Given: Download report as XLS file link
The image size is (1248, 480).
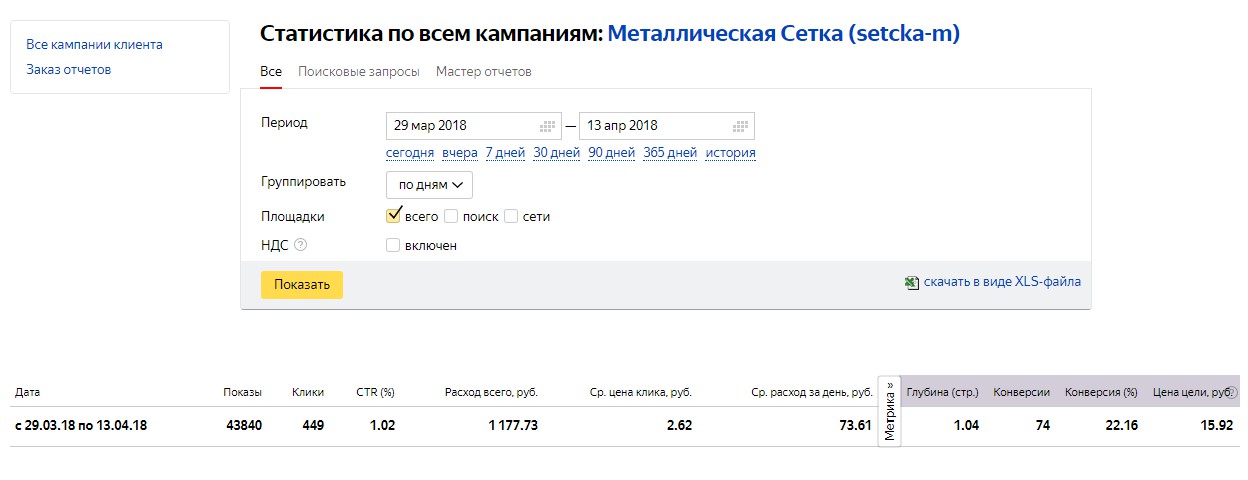Looking at the screenshot, I should [x=1002, y=282].
